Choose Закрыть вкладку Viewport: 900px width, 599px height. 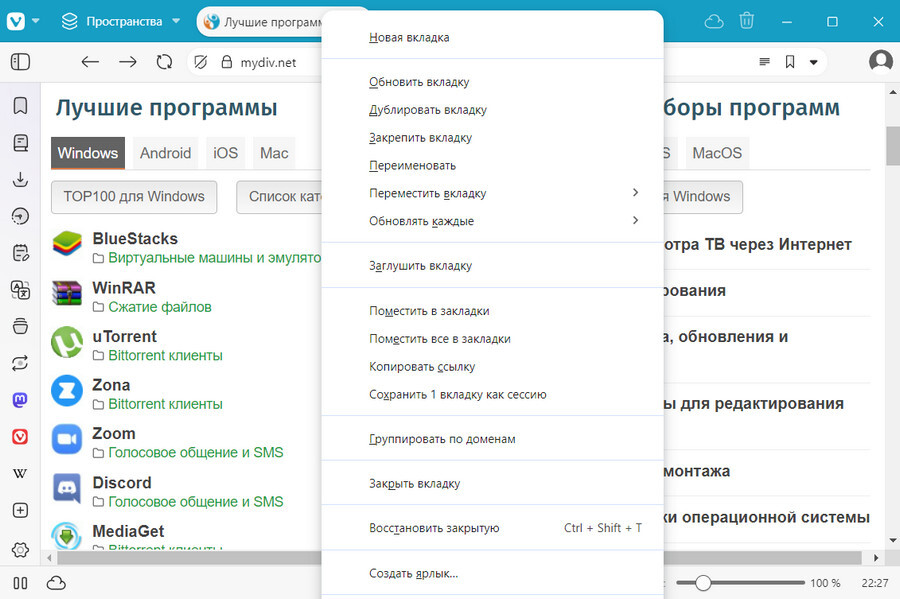(x=492, y=484)
